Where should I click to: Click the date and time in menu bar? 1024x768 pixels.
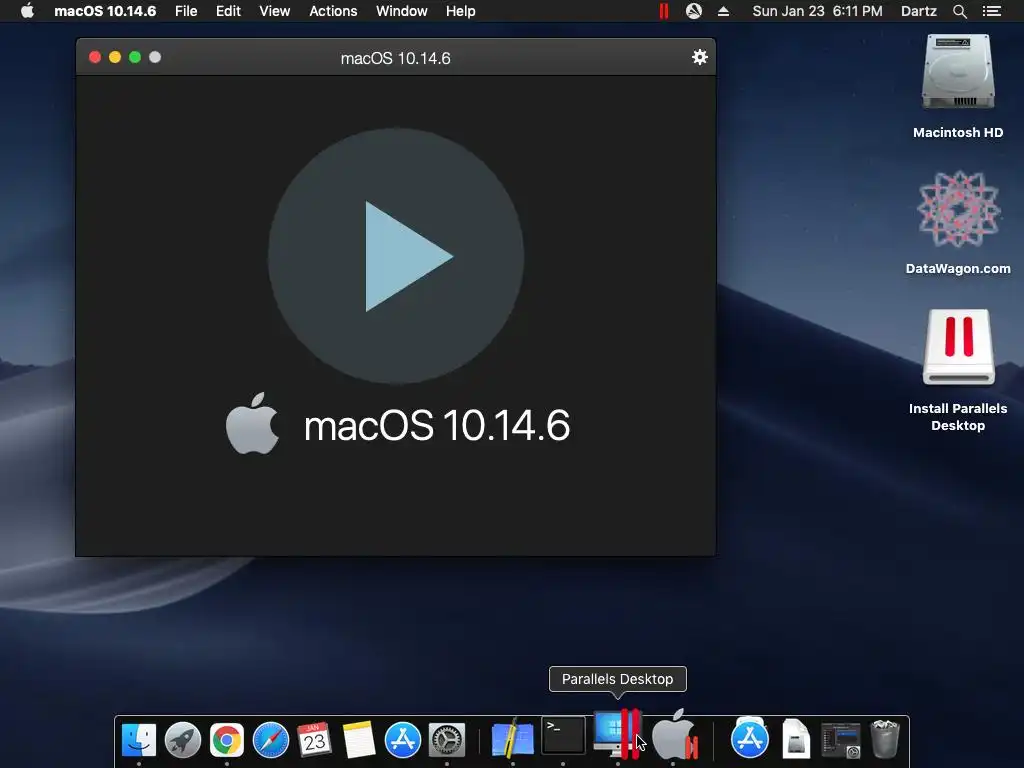(817, 11)
